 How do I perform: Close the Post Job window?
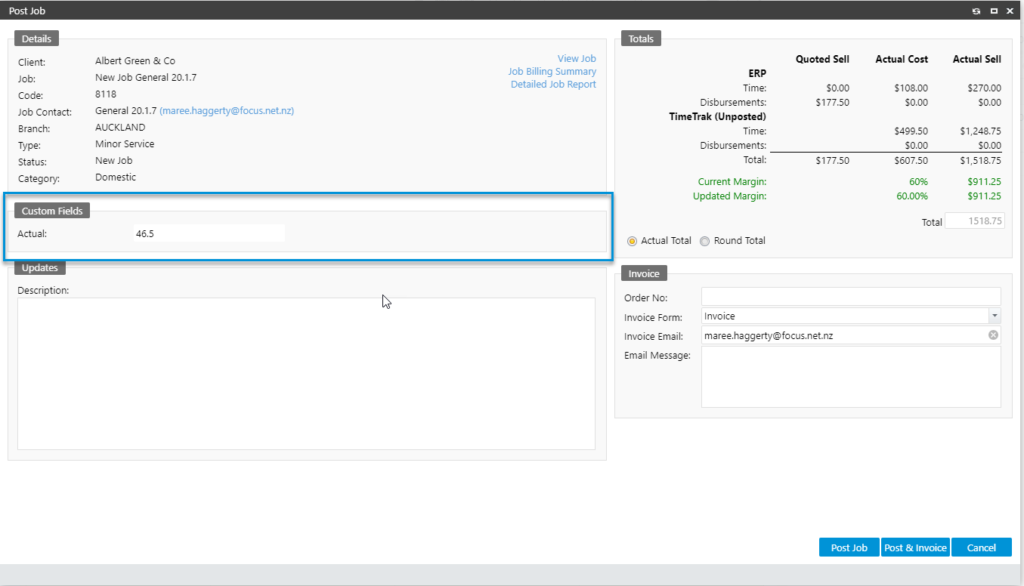pyautogui.click(x=1010, y=11)
